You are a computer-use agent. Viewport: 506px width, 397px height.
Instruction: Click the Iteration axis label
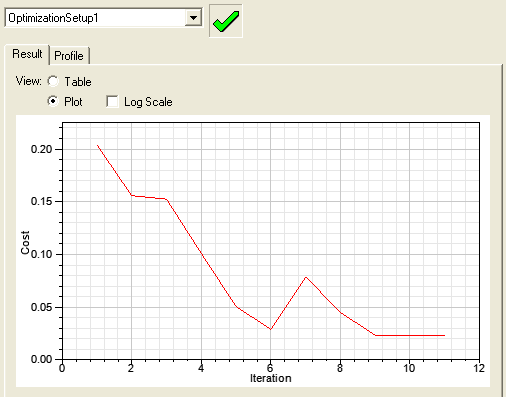tap(271, 378)
